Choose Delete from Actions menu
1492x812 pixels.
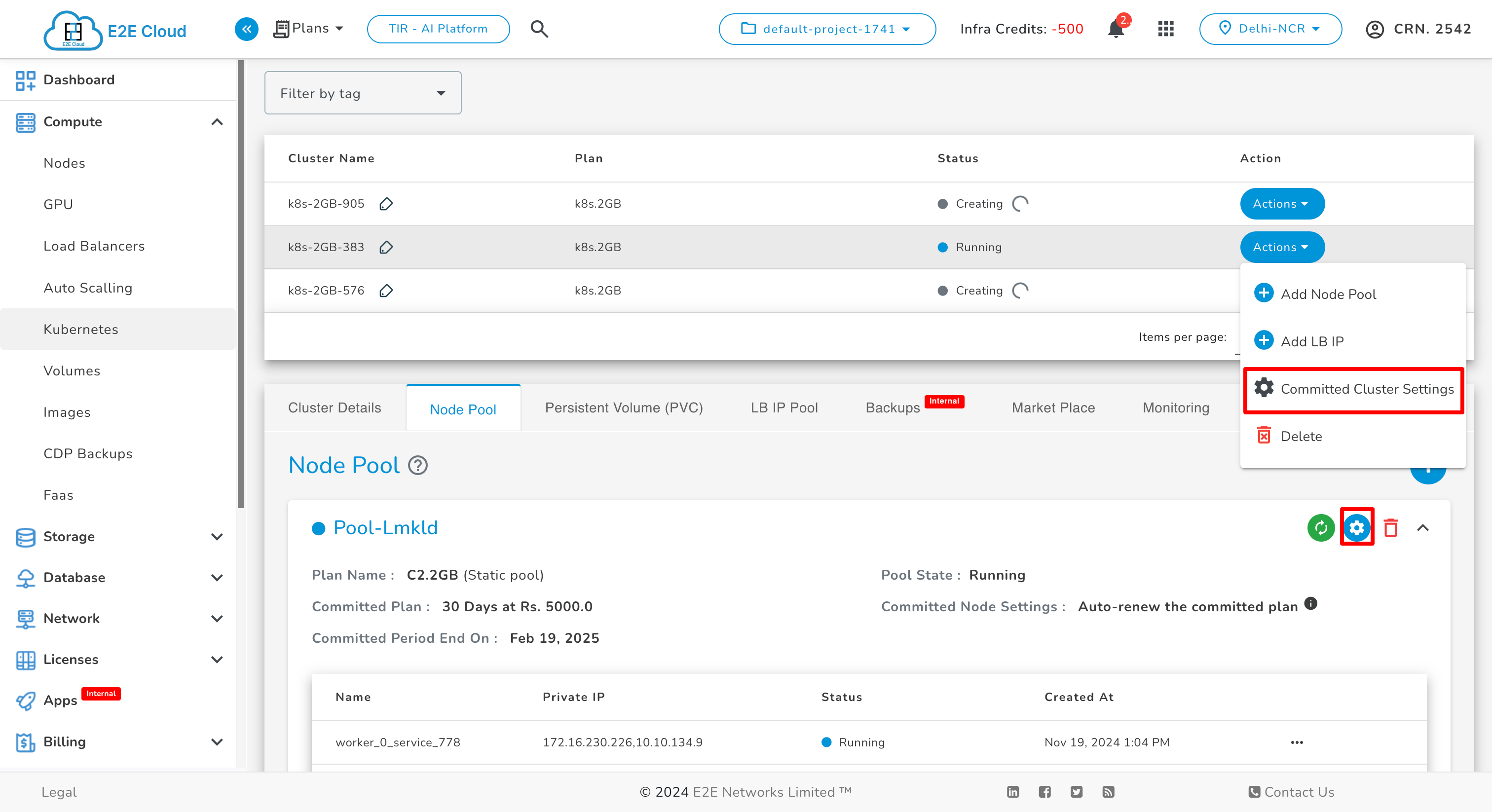pyautogui.click(x=1352, y=437)
